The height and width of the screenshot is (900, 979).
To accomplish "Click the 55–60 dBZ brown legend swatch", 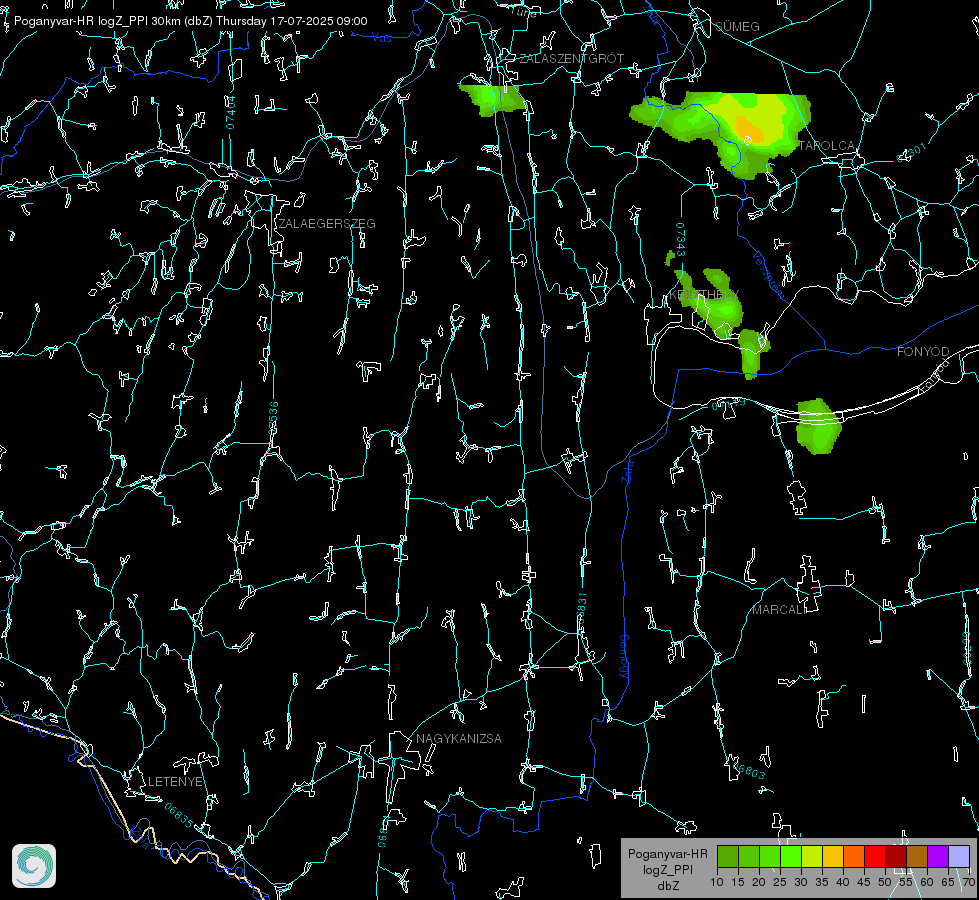I will pyautogui.click(x=917, y=856).
